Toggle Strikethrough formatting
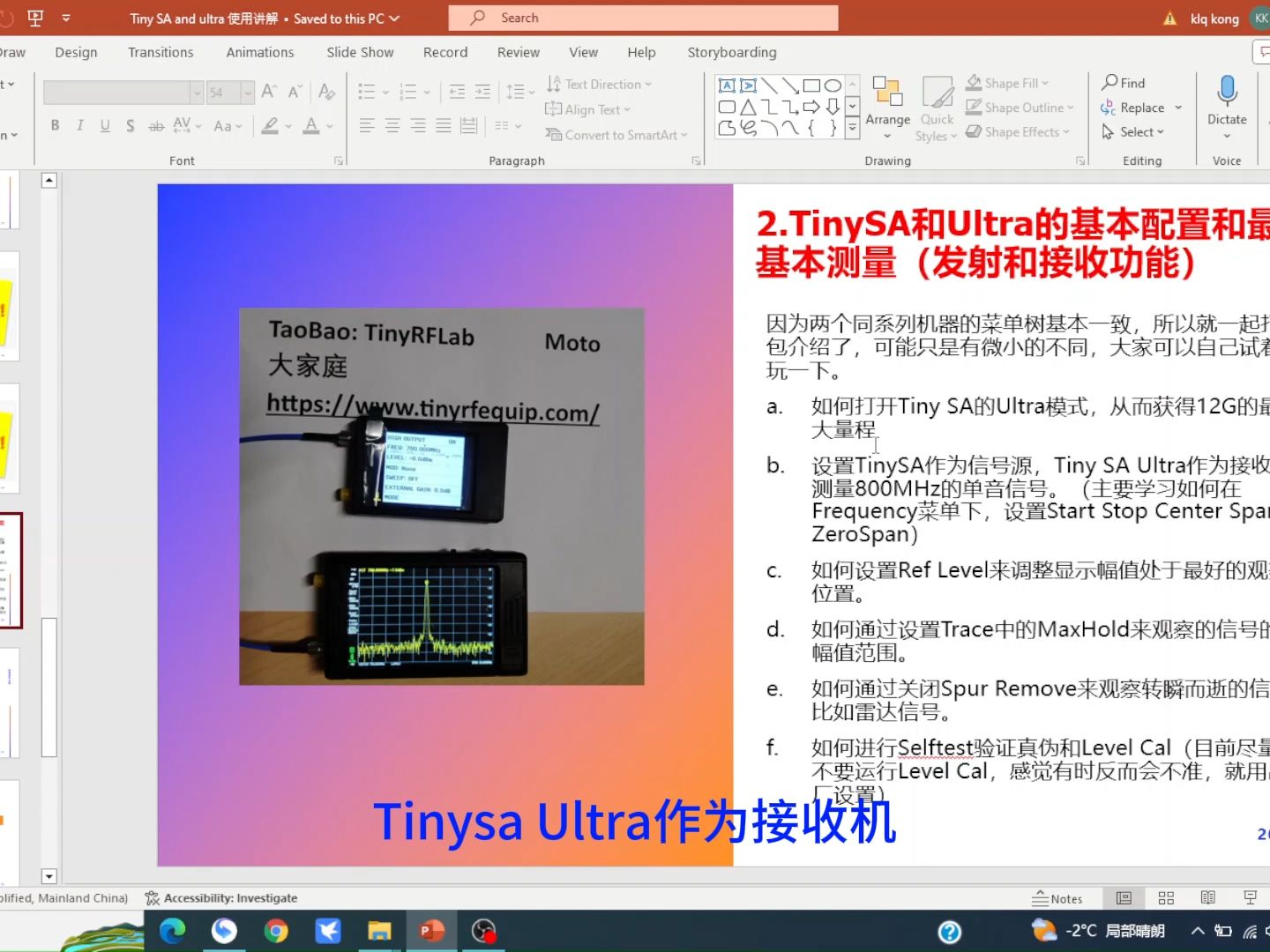 [156, 126]
